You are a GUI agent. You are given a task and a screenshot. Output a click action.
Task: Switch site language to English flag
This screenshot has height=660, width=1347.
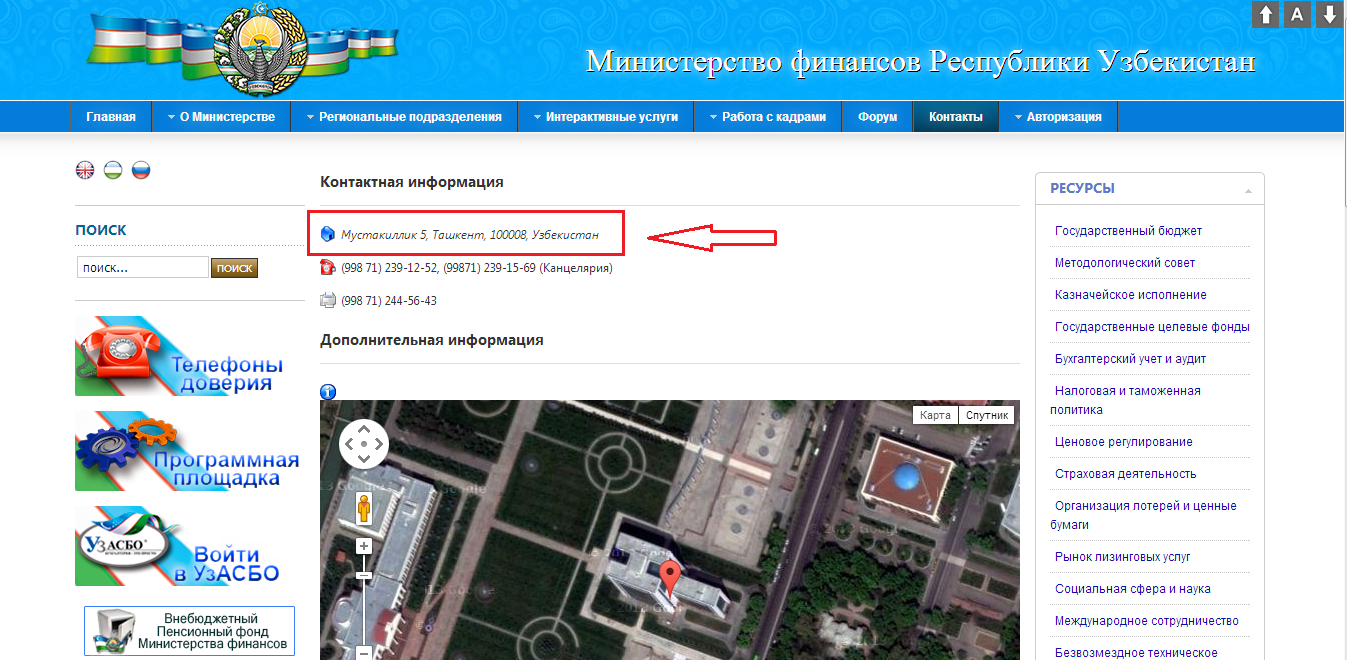tap(85, 170)
